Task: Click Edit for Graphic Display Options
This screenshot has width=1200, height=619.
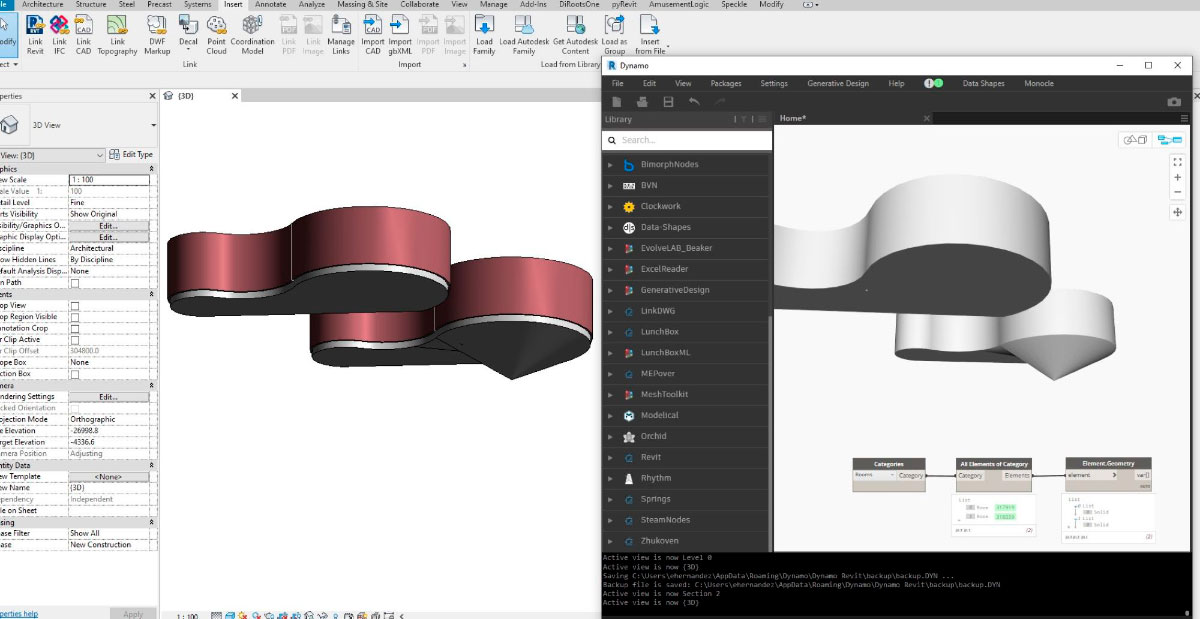Action: click(x=108, y=237)
